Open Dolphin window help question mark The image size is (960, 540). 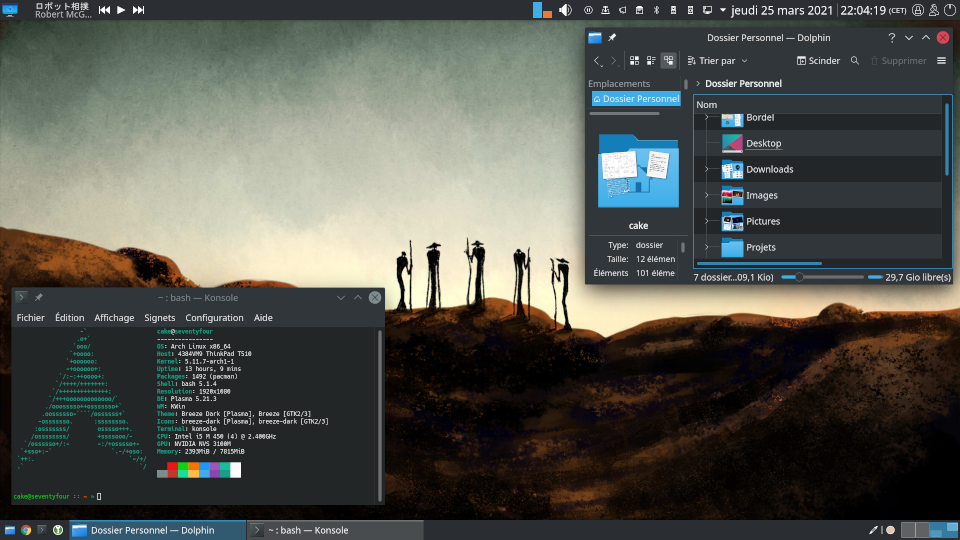pyautogui.click(x=891, y=37)
